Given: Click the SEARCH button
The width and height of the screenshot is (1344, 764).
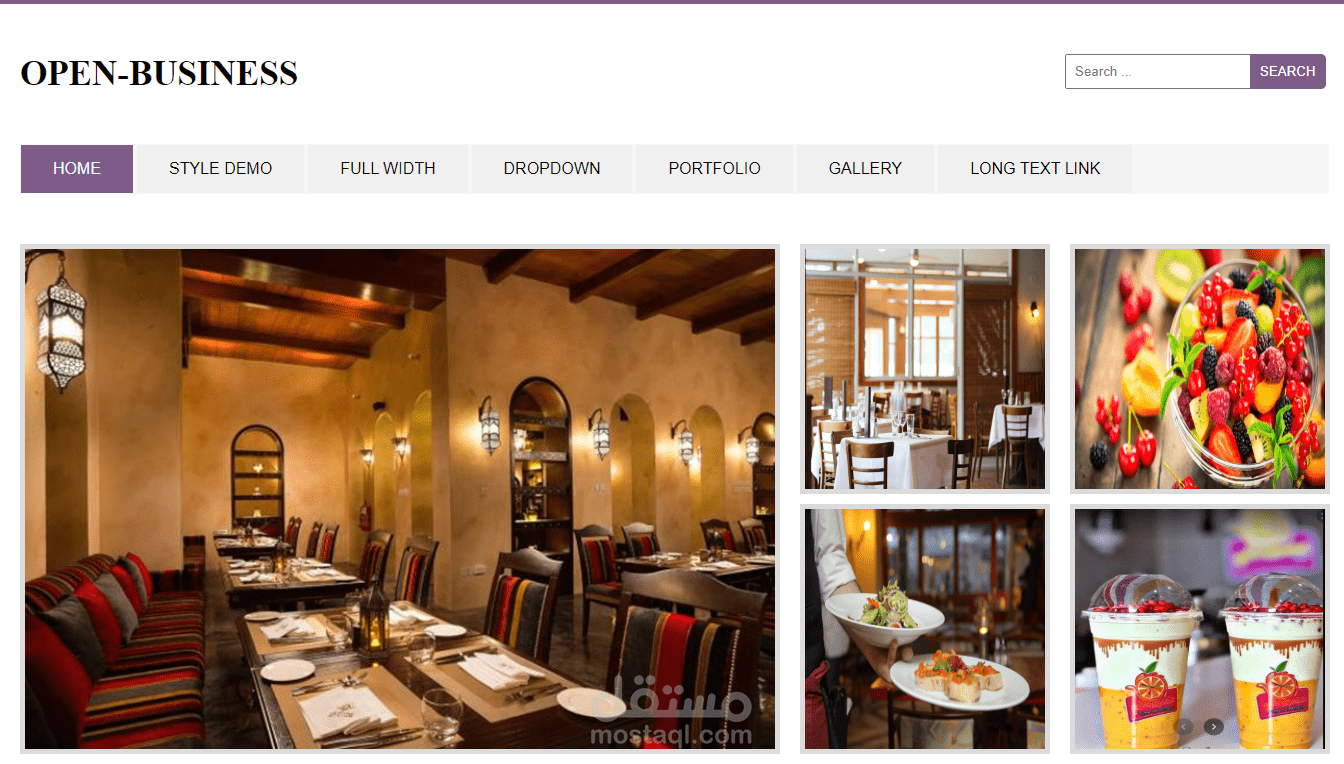Looking at the screenshot, I should 1288,72.
